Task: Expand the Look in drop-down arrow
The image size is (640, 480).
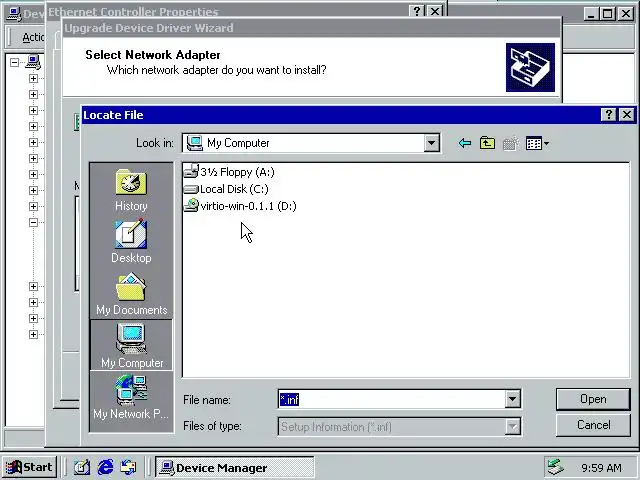Action: (x=431, y=143)
